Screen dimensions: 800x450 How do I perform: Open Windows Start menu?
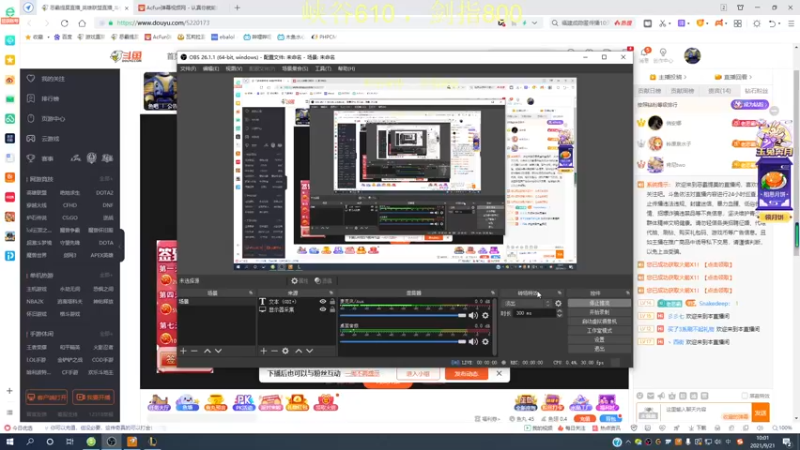point(10,442)
